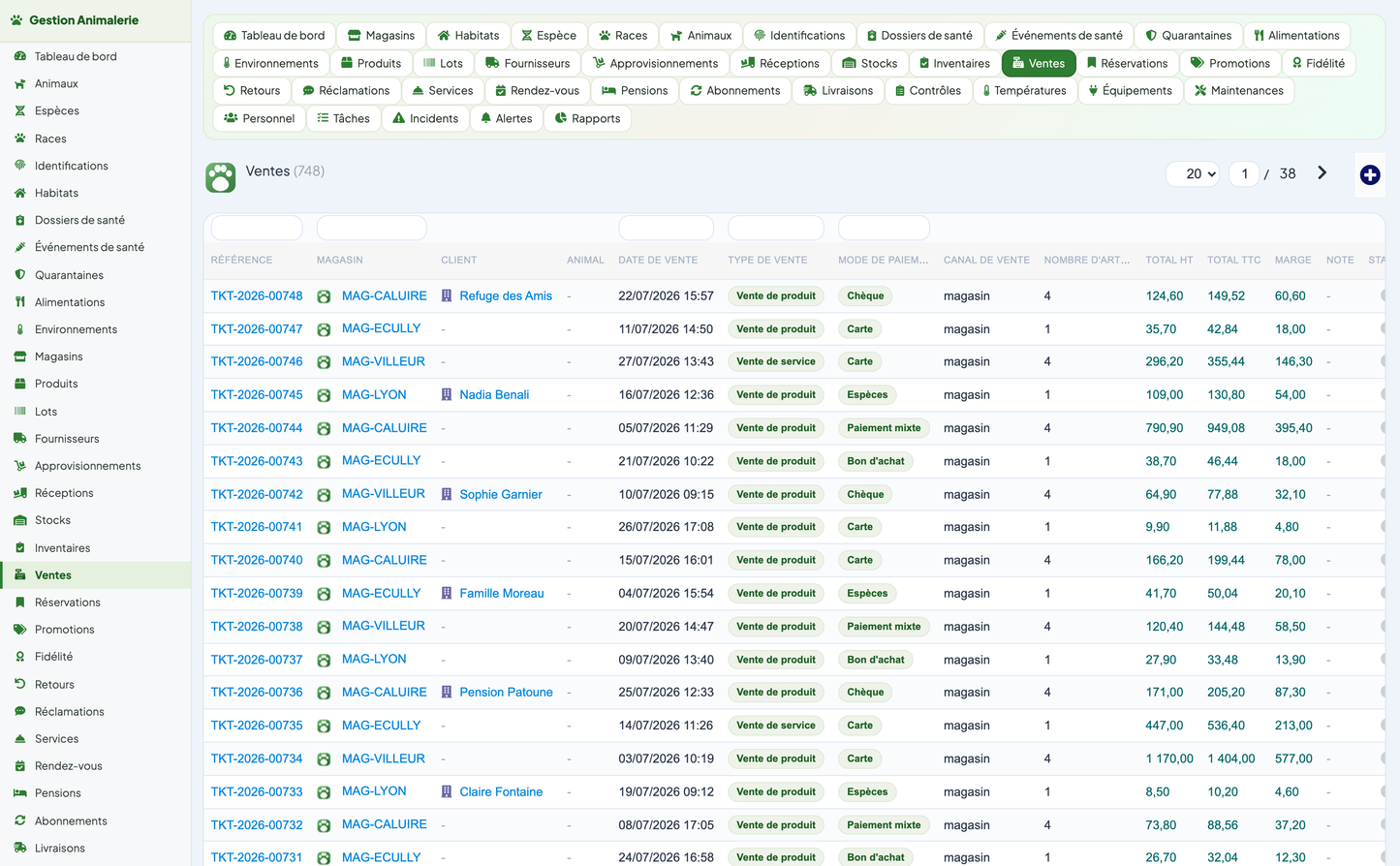The image size is (1400, 866).
Task: Toggle status circle on row TKT-2026-00744
Action: [x=1384, y=427]
